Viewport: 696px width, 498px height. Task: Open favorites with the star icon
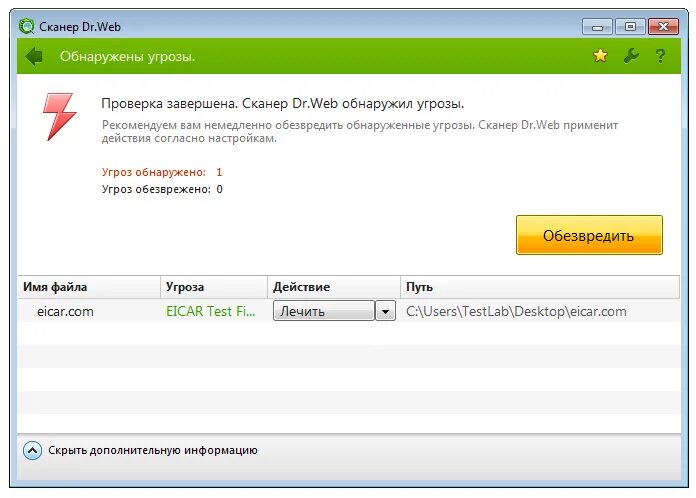click(600, 56)
